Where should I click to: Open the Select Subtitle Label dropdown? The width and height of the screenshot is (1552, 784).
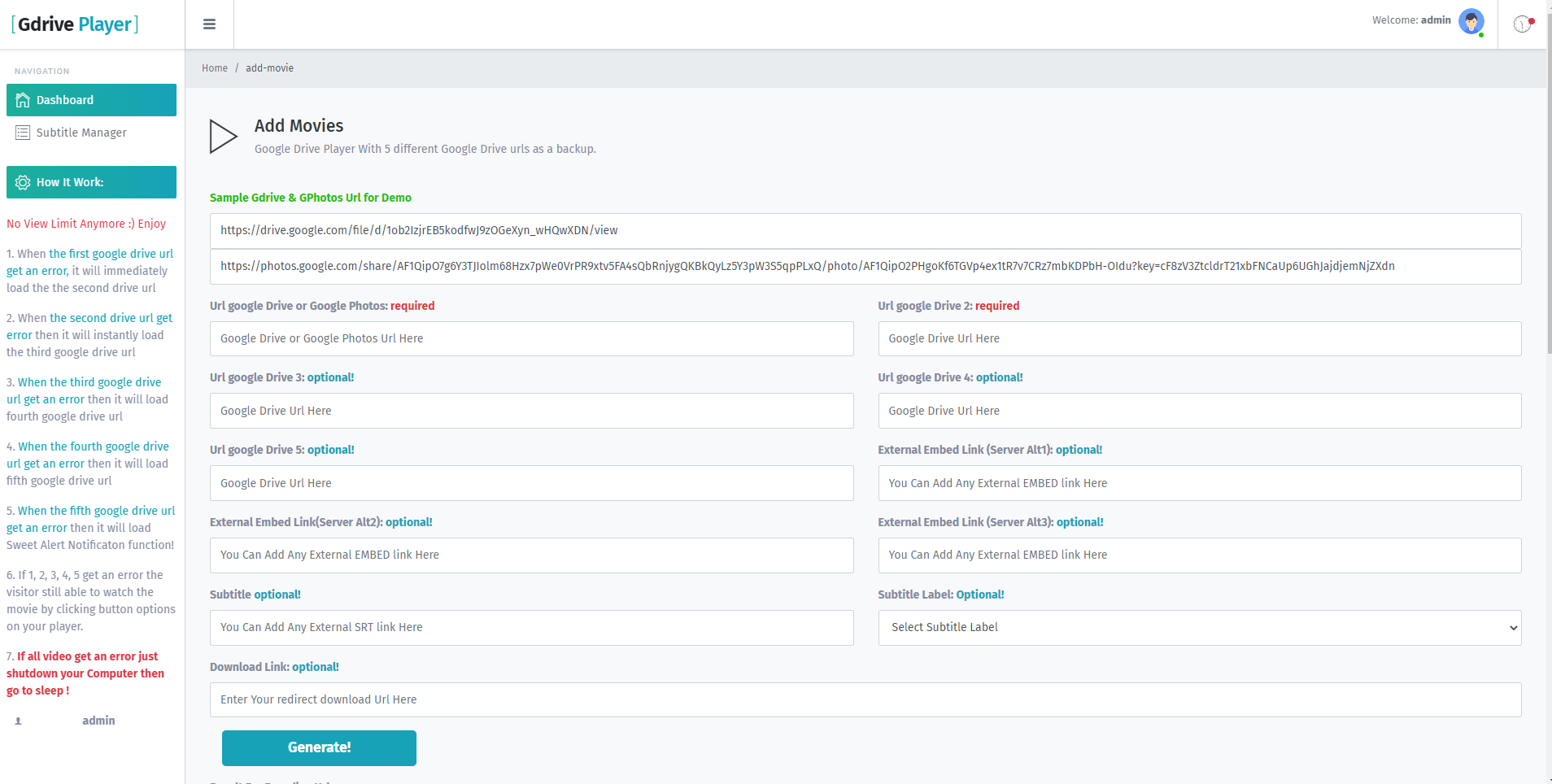(x=1199, y=628)
